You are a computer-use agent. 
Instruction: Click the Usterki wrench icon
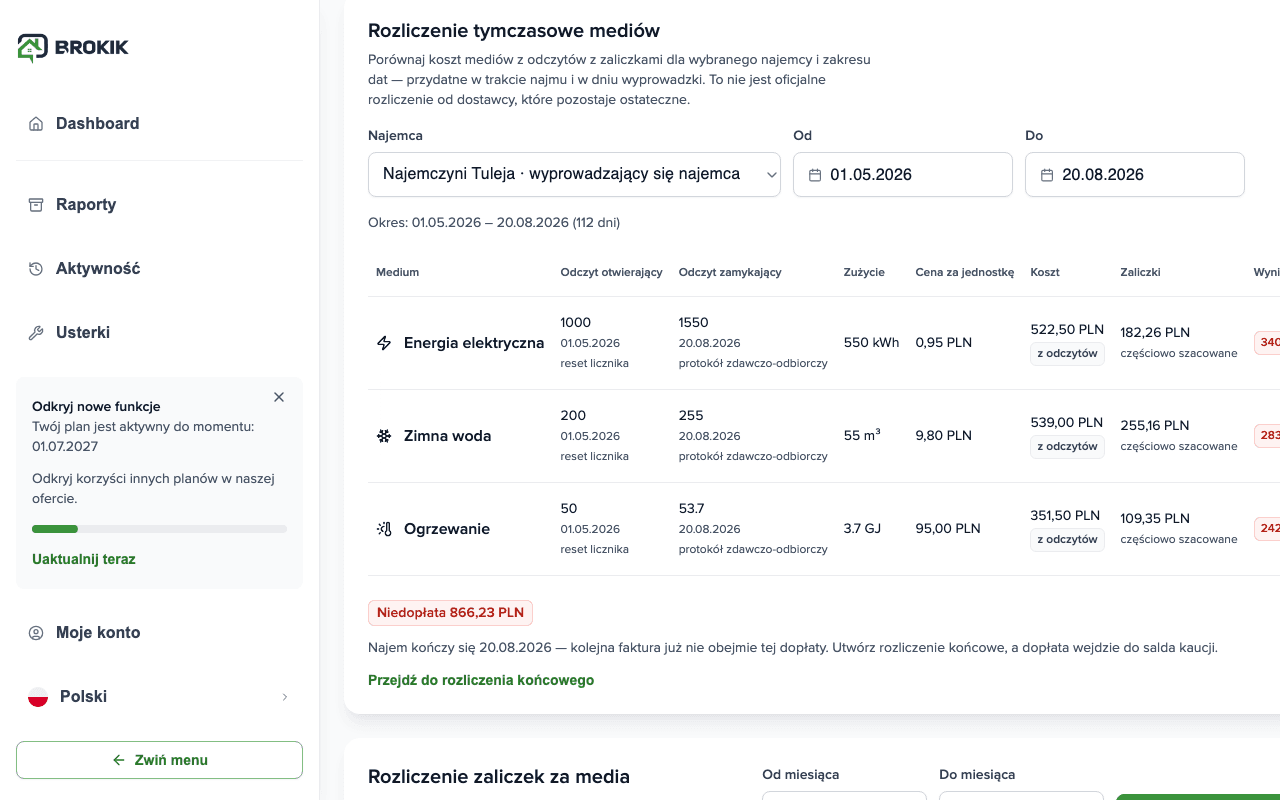pyautogui.click(x=36, y=332)
